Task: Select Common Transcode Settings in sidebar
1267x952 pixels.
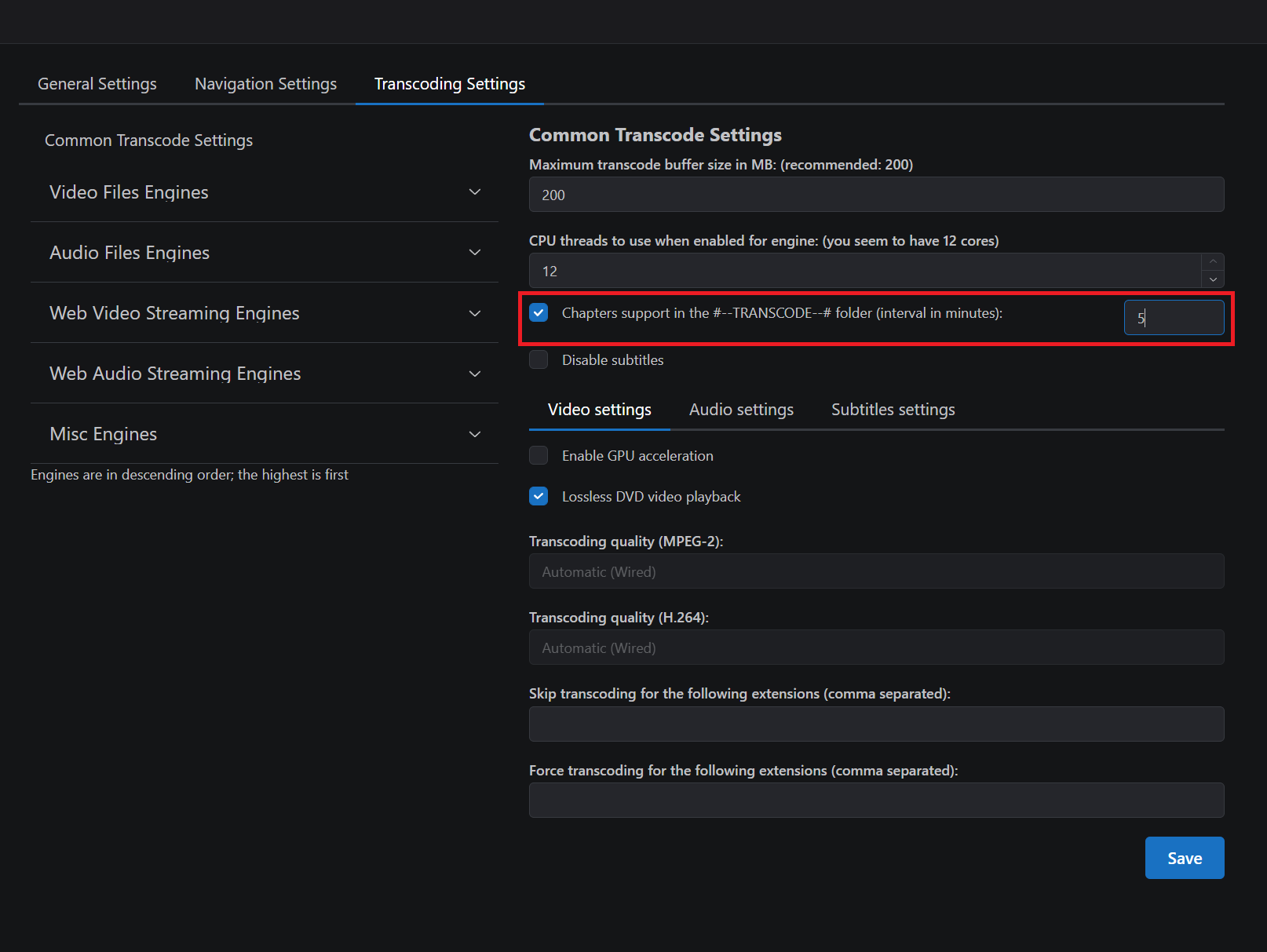Action: coord(148,140)
